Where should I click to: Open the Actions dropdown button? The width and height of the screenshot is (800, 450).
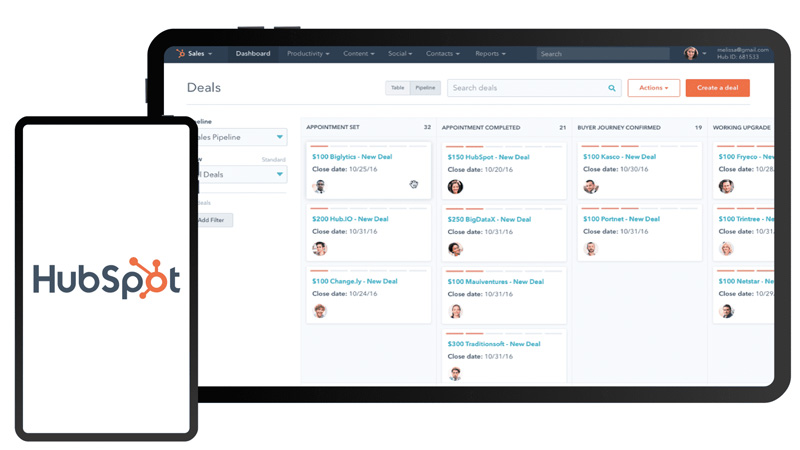[654, 88]
